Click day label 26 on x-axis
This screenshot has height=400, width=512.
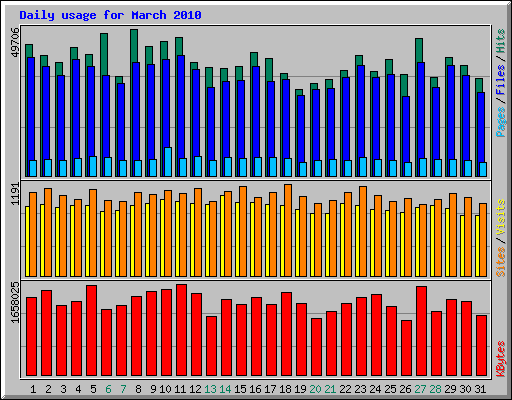tap(405, 389)
